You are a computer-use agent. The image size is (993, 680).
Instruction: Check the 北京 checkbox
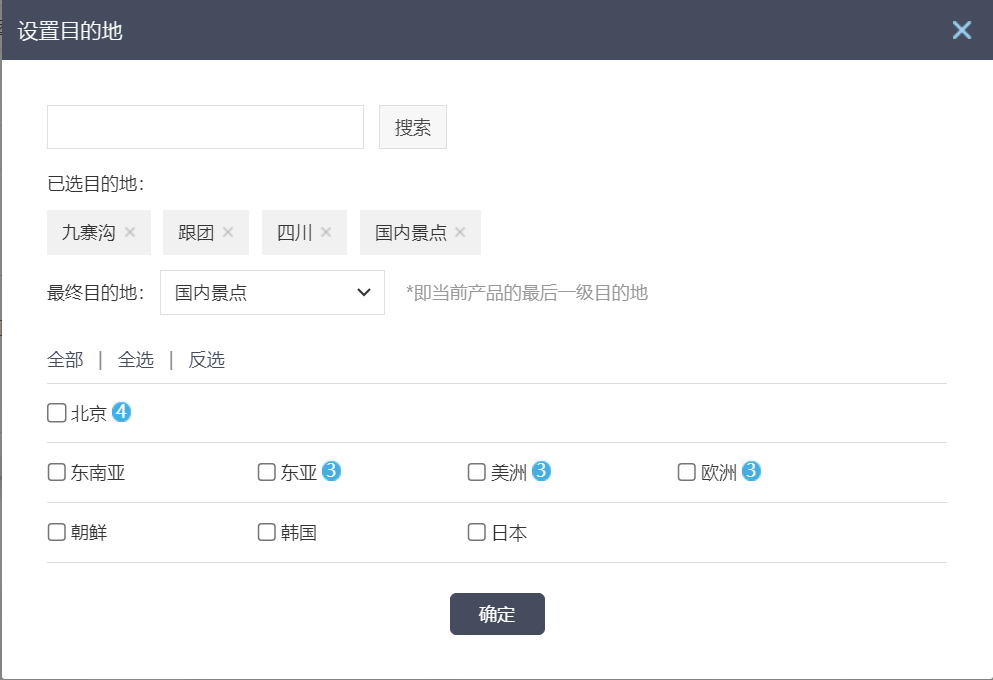(57, 412)
